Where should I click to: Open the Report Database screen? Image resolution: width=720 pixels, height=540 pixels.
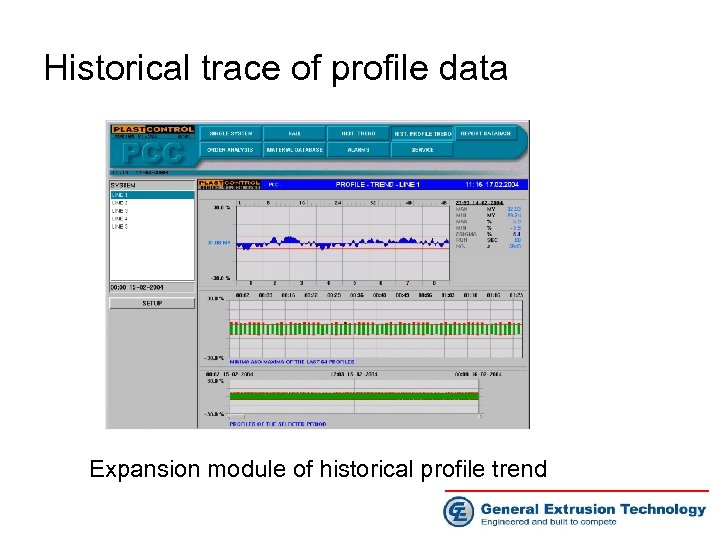[486, 134]
